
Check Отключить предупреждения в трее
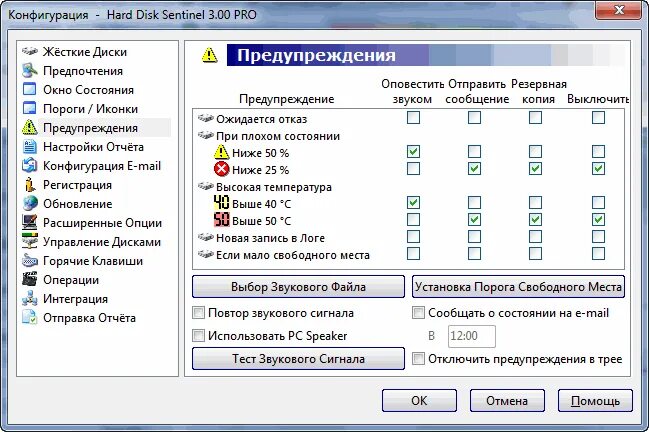[418, 359]
